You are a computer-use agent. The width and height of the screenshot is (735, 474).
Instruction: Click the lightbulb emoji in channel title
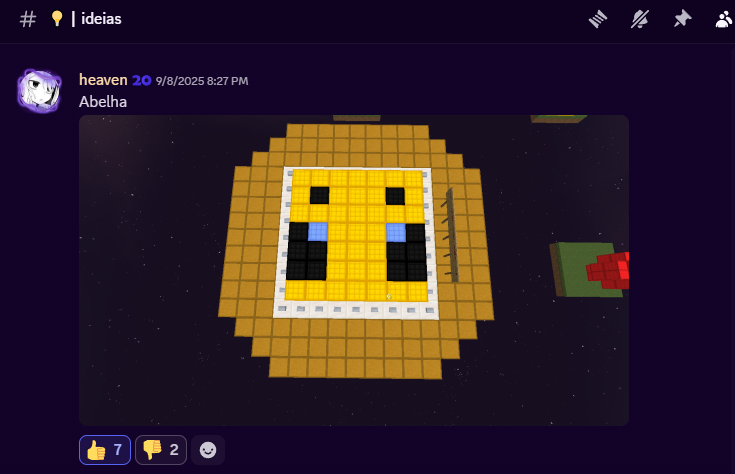click(x=57, y=19)
